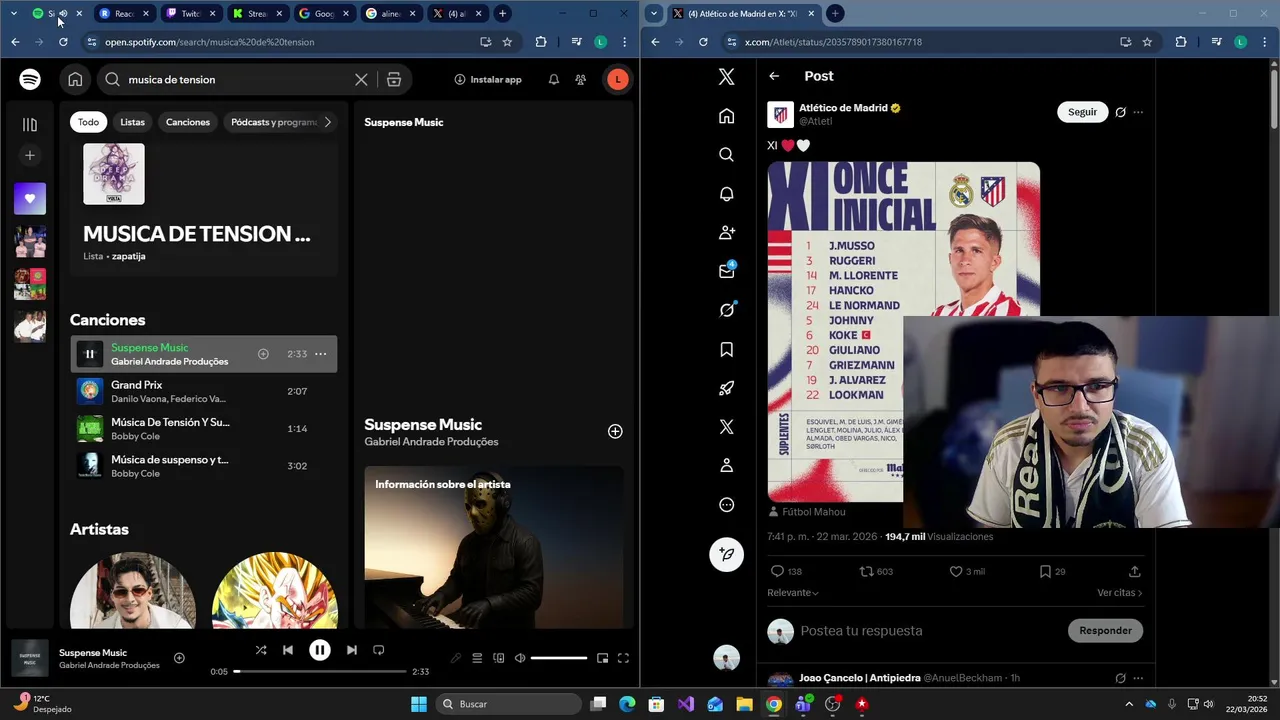Open Spotify friend activity icon
Viewport: 1280px width, 720px height.
[x=581, y=79]
